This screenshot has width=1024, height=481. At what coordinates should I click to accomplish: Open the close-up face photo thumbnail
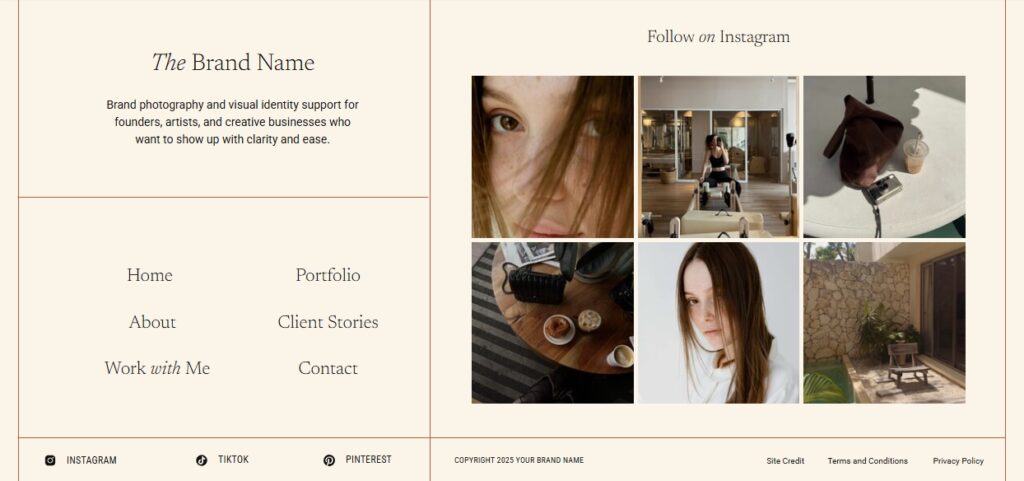pyautogui.click(x=552, y=157)
